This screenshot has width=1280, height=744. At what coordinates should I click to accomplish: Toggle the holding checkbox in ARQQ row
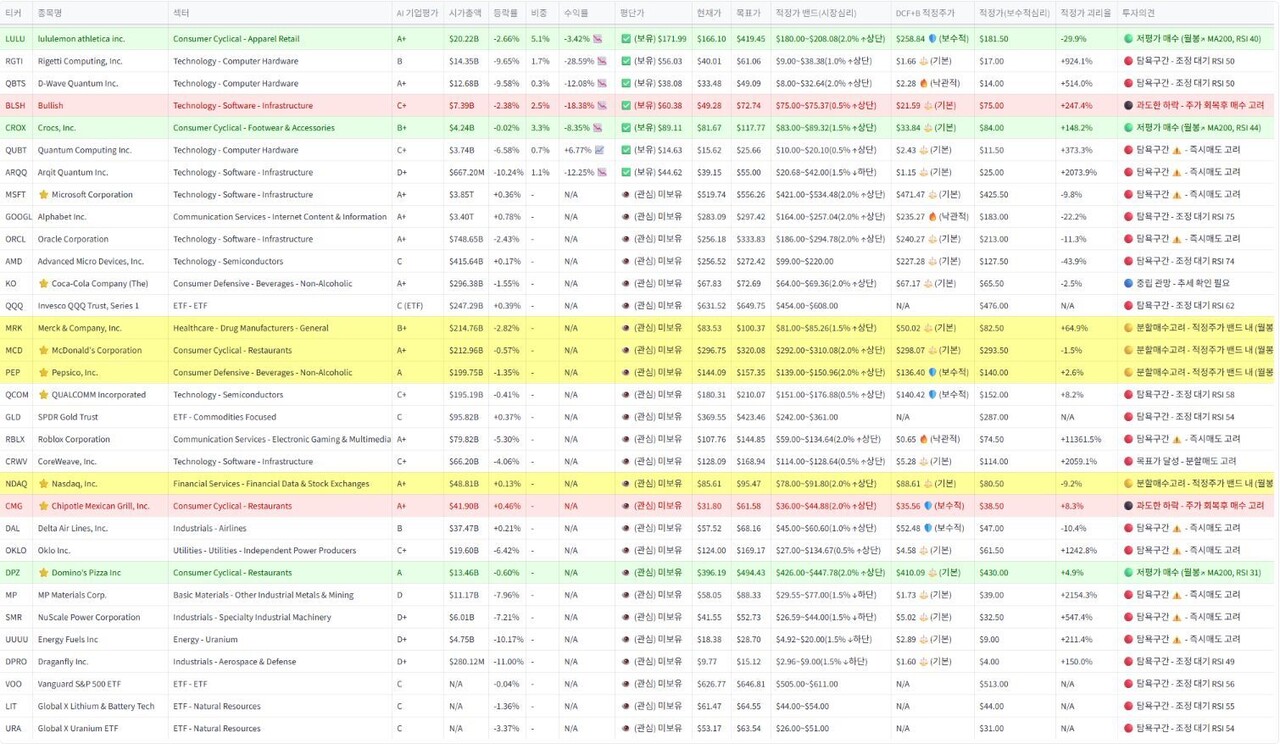click(626, 172)
